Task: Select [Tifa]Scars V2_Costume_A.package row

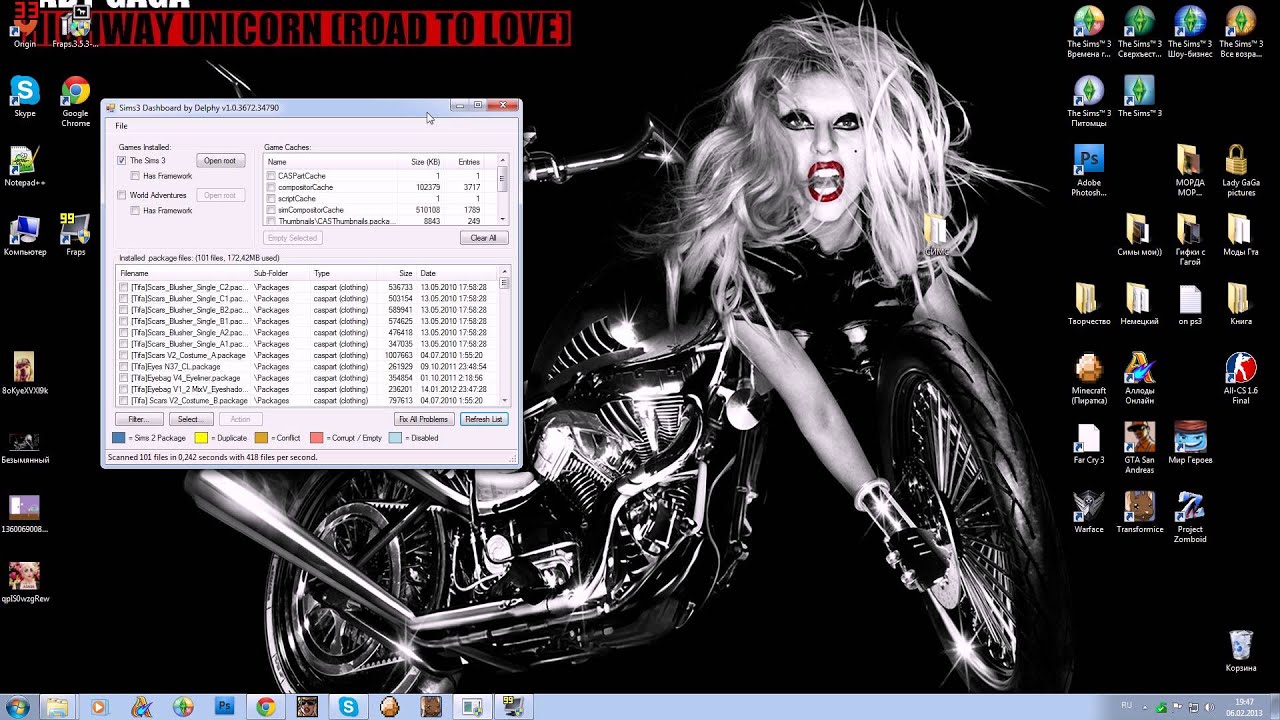Action: click(308, 355)
